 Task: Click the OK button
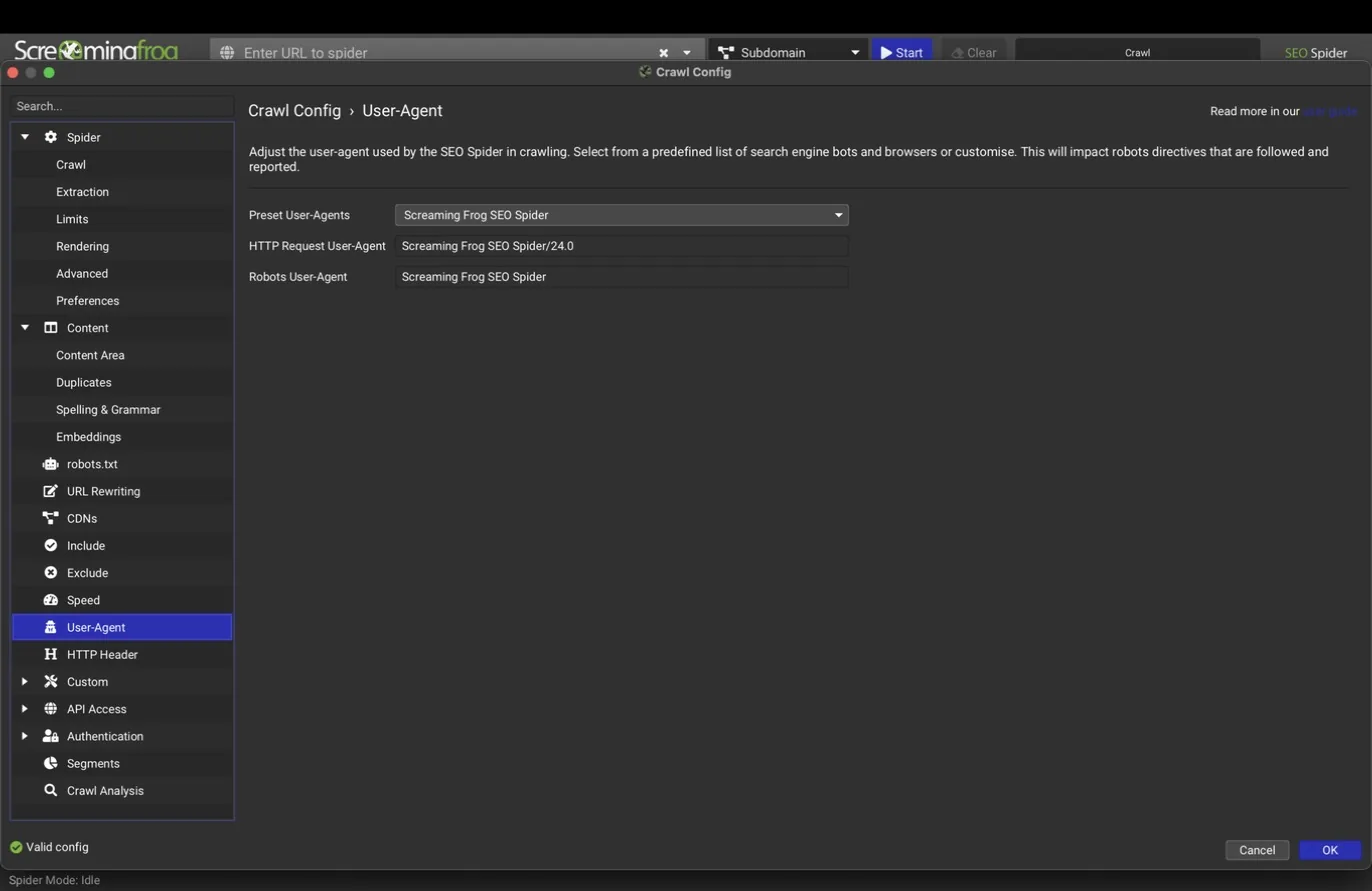click(1330, 850)
